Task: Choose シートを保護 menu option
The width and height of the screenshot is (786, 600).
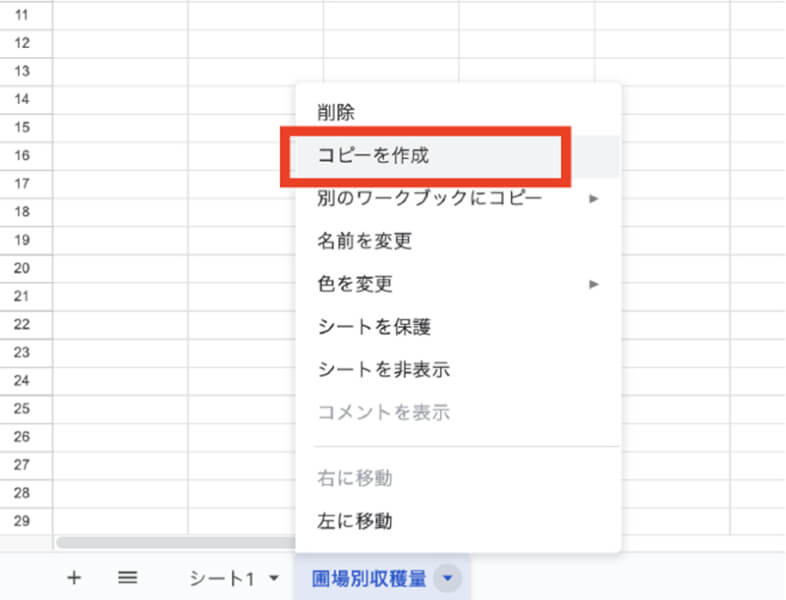Action: tap(373, 327)
